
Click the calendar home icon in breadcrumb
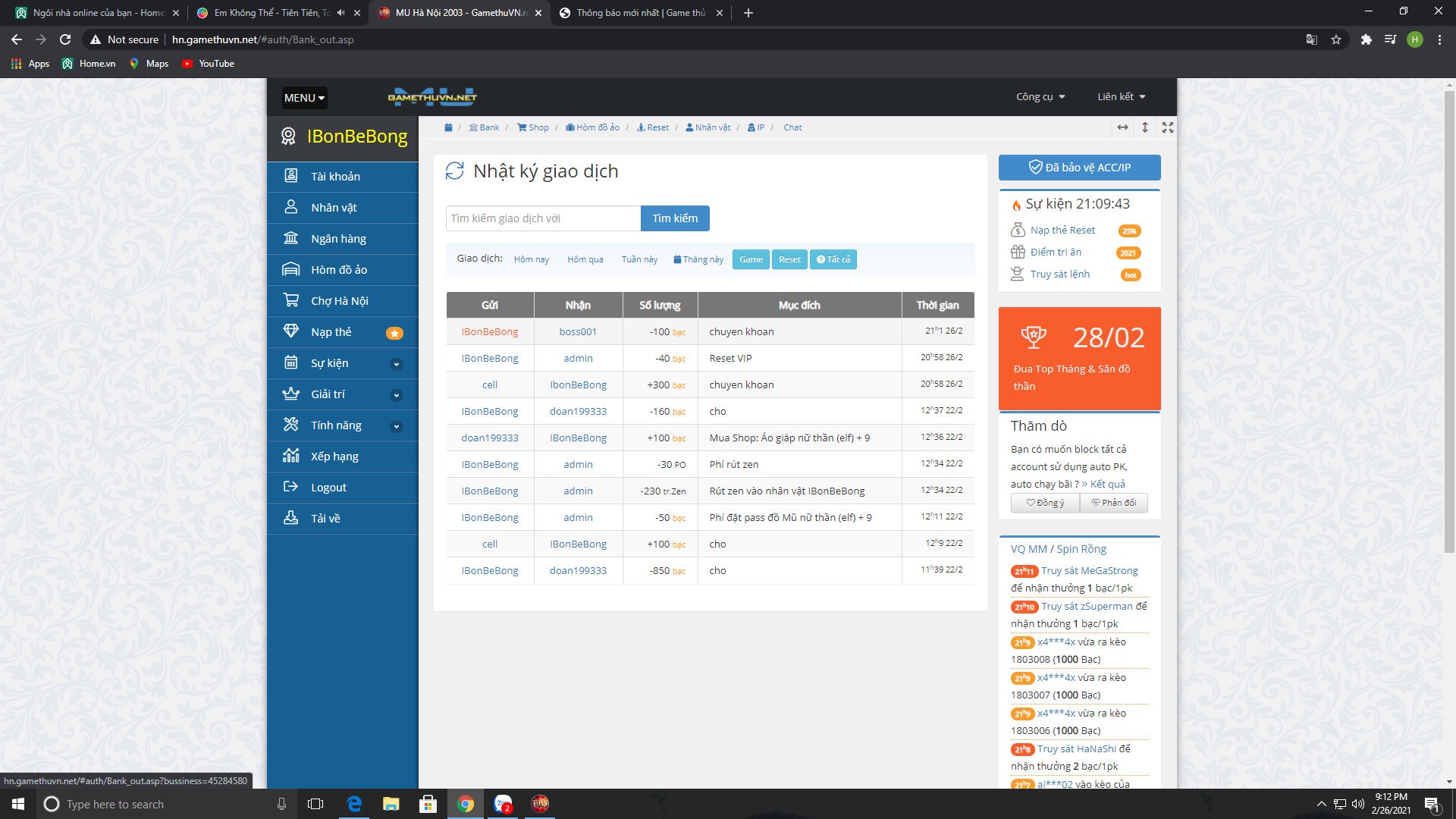coord(448,127)
